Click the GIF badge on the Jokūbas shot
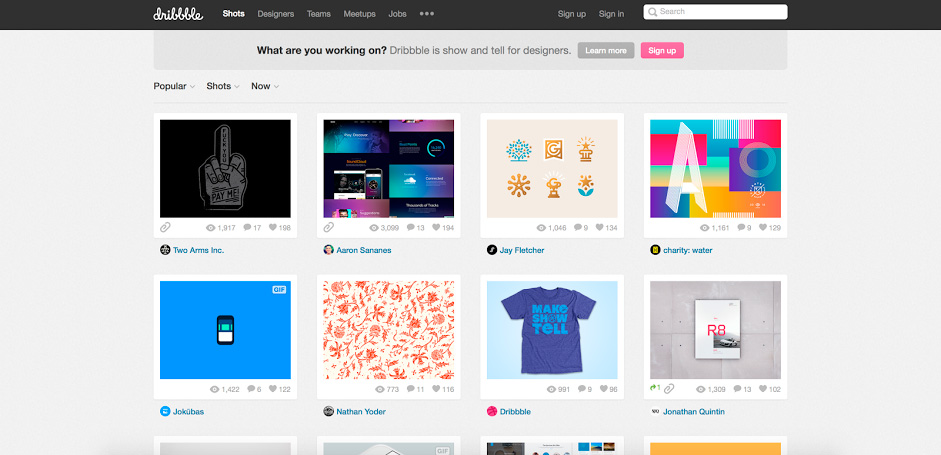 click(279, 289)
